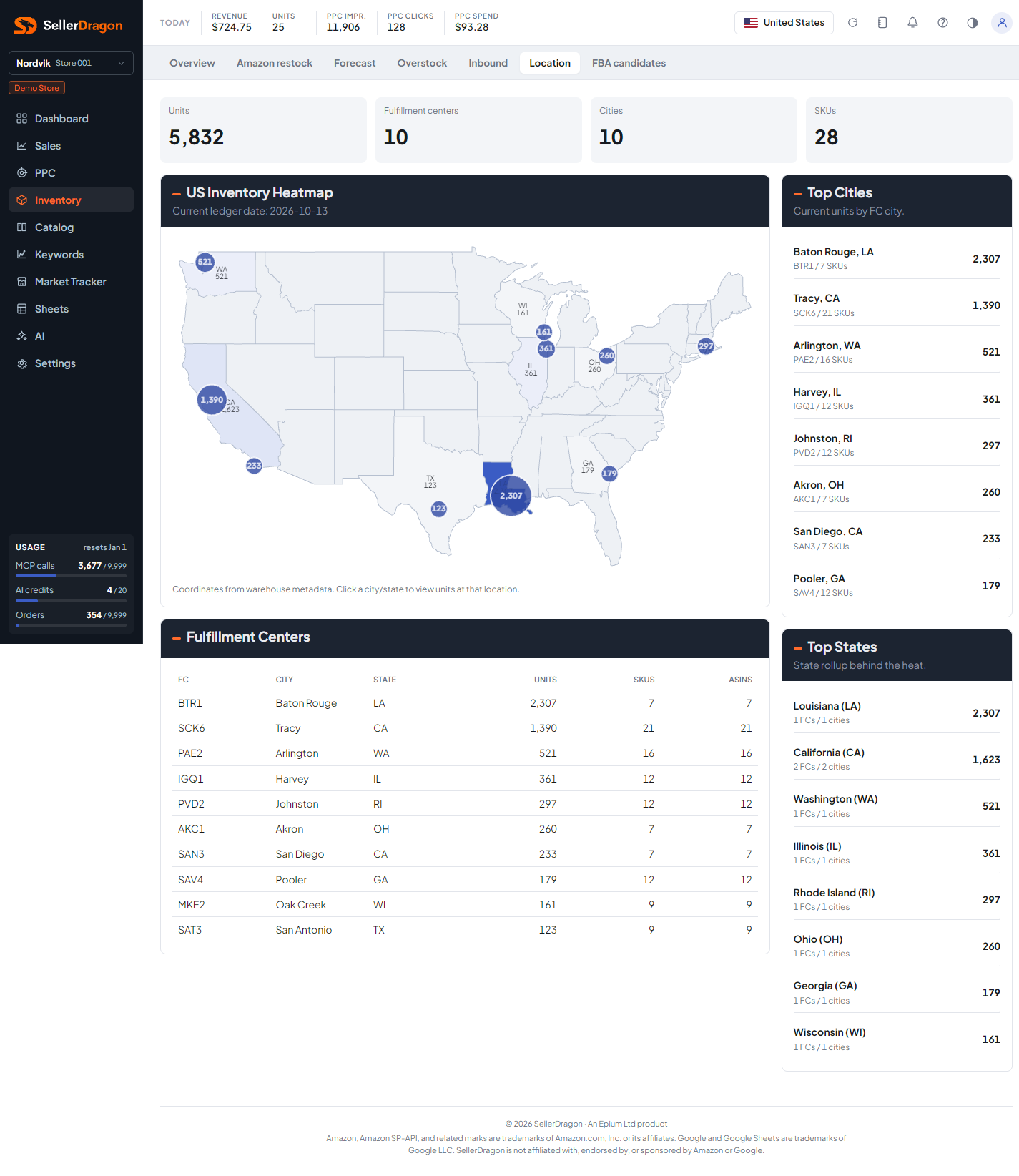Open the Sheets table icon
The height and width of the screenshot is (1176, 1019).
22,309
